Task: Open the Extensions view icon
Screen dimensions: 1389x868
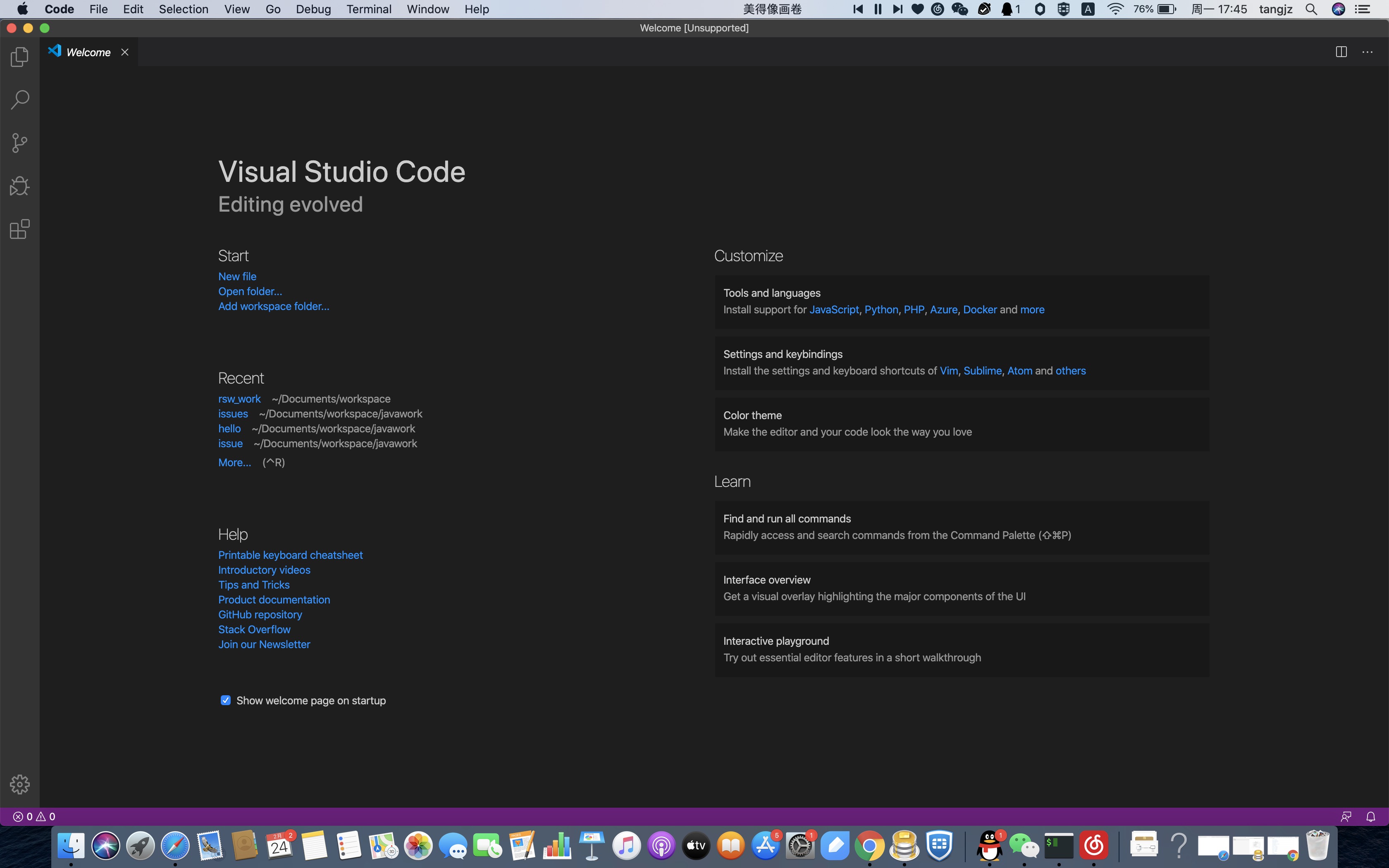Action: tap(19, 229)
